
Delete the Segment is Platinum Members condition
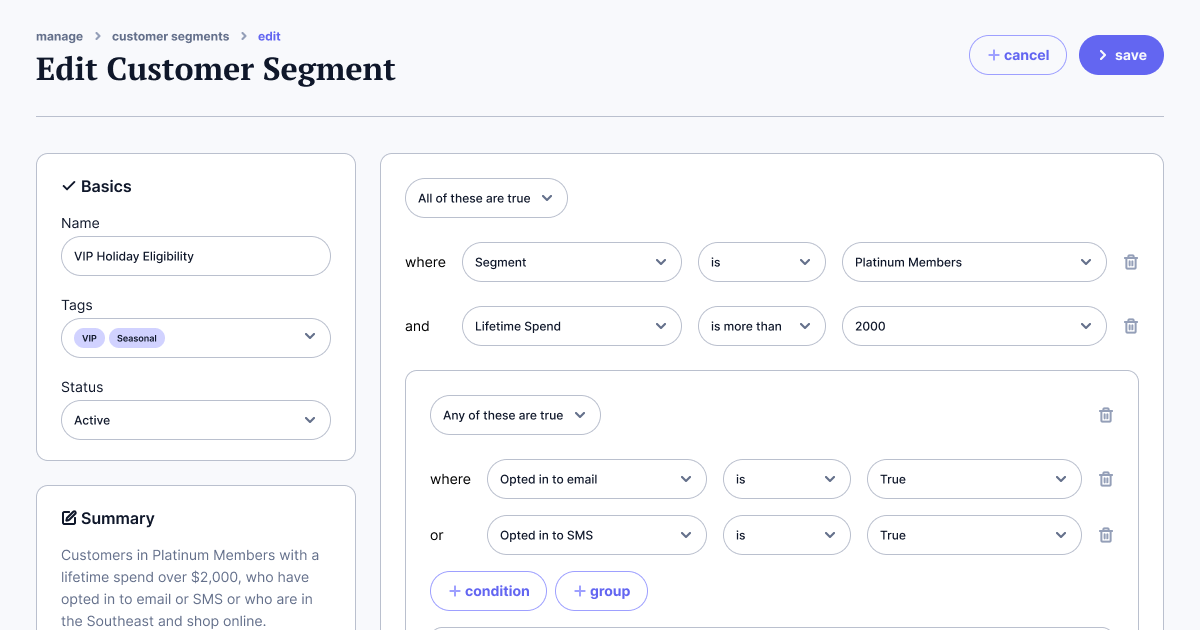[1131, 262]
